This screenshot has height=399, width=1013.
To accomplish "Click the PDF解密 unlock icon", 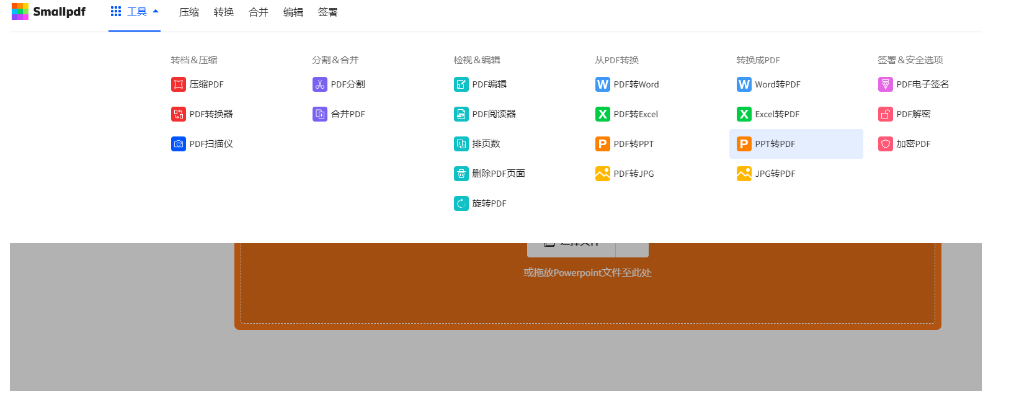I will coord(886,114).
